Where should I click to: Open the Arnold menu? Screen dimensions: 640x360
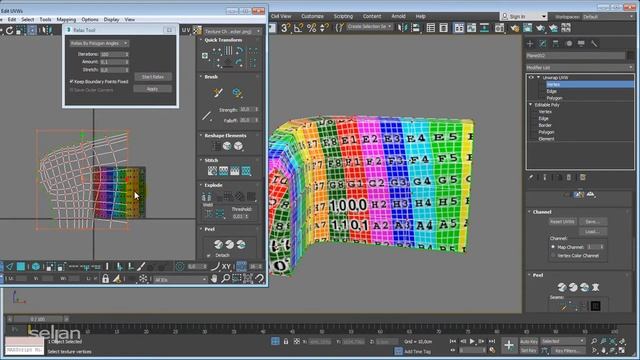398,16
